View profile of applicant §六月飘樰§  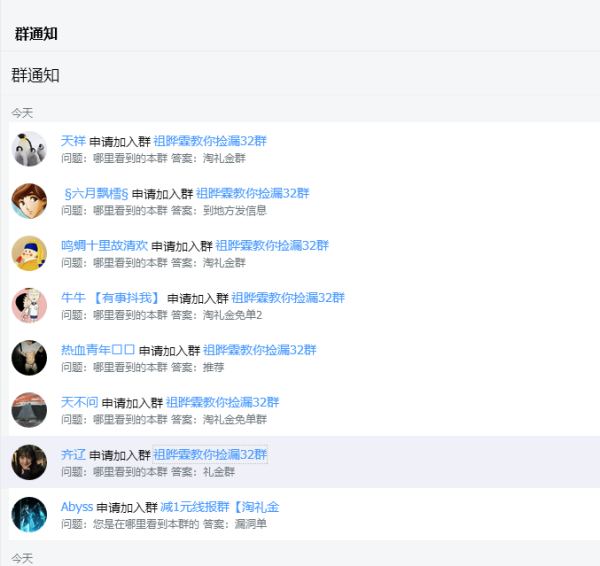coord(96,194)
